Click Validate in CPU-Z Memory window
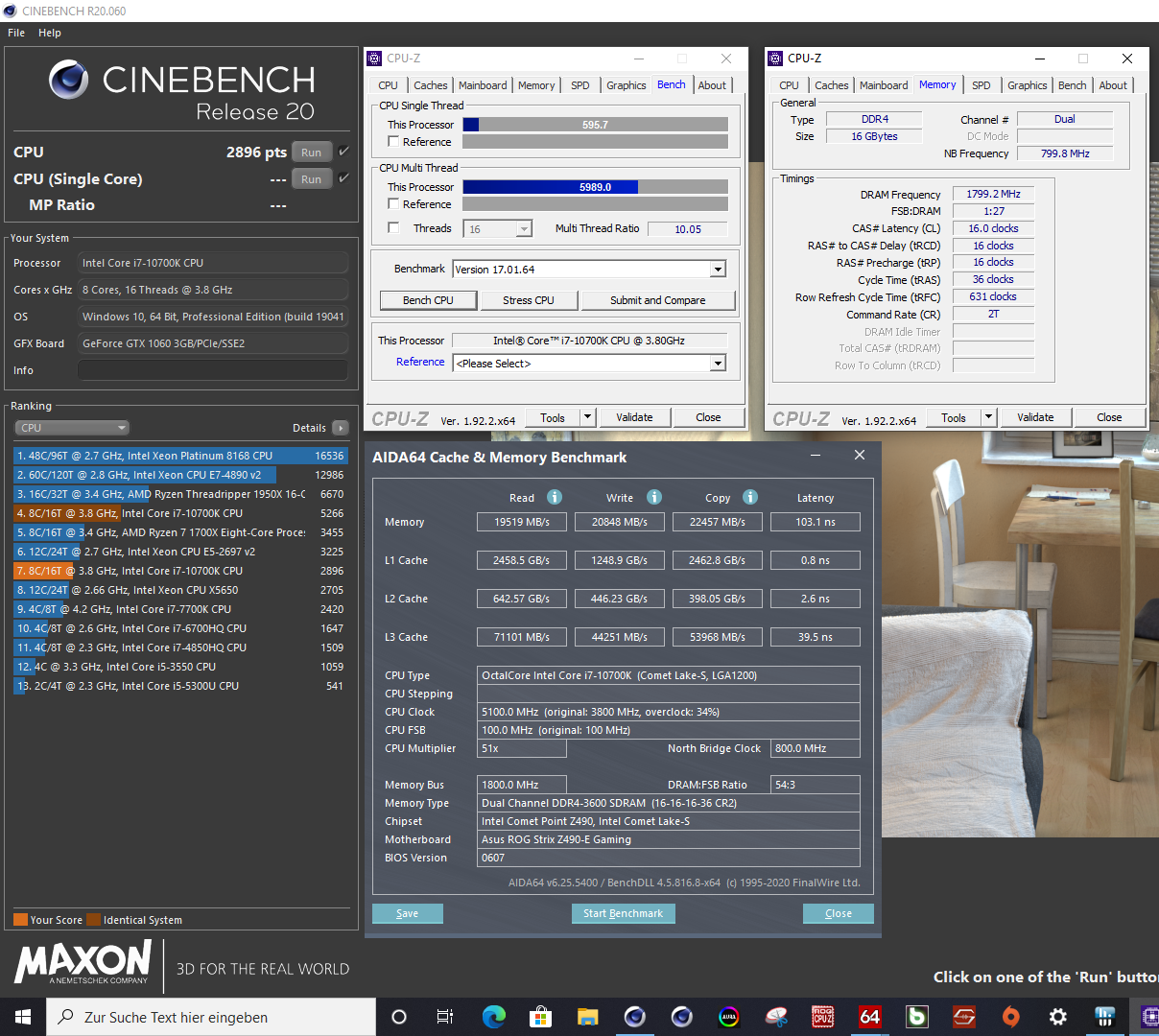Viewport: 1159px width, 1036px height. coord(1035,417)
